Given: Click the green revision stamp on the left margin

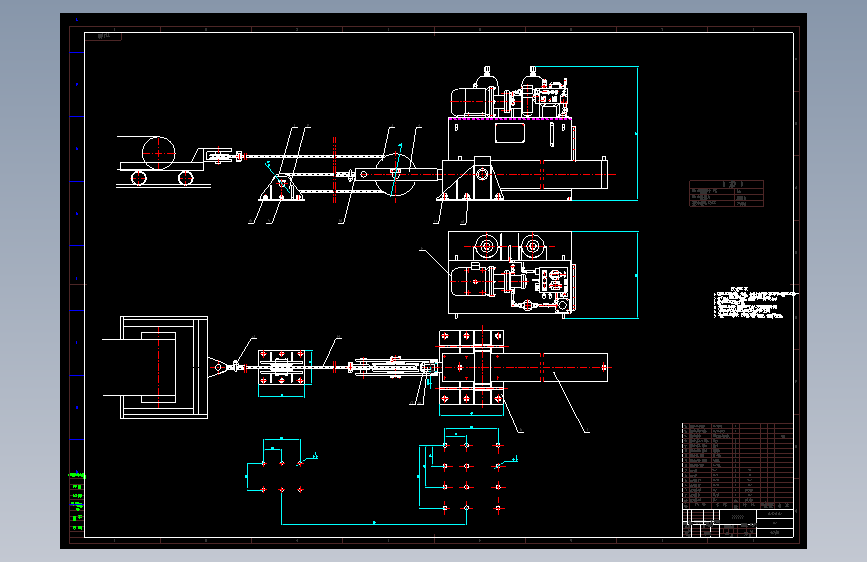Looking at the screenshot, I should tap(77, 501).
